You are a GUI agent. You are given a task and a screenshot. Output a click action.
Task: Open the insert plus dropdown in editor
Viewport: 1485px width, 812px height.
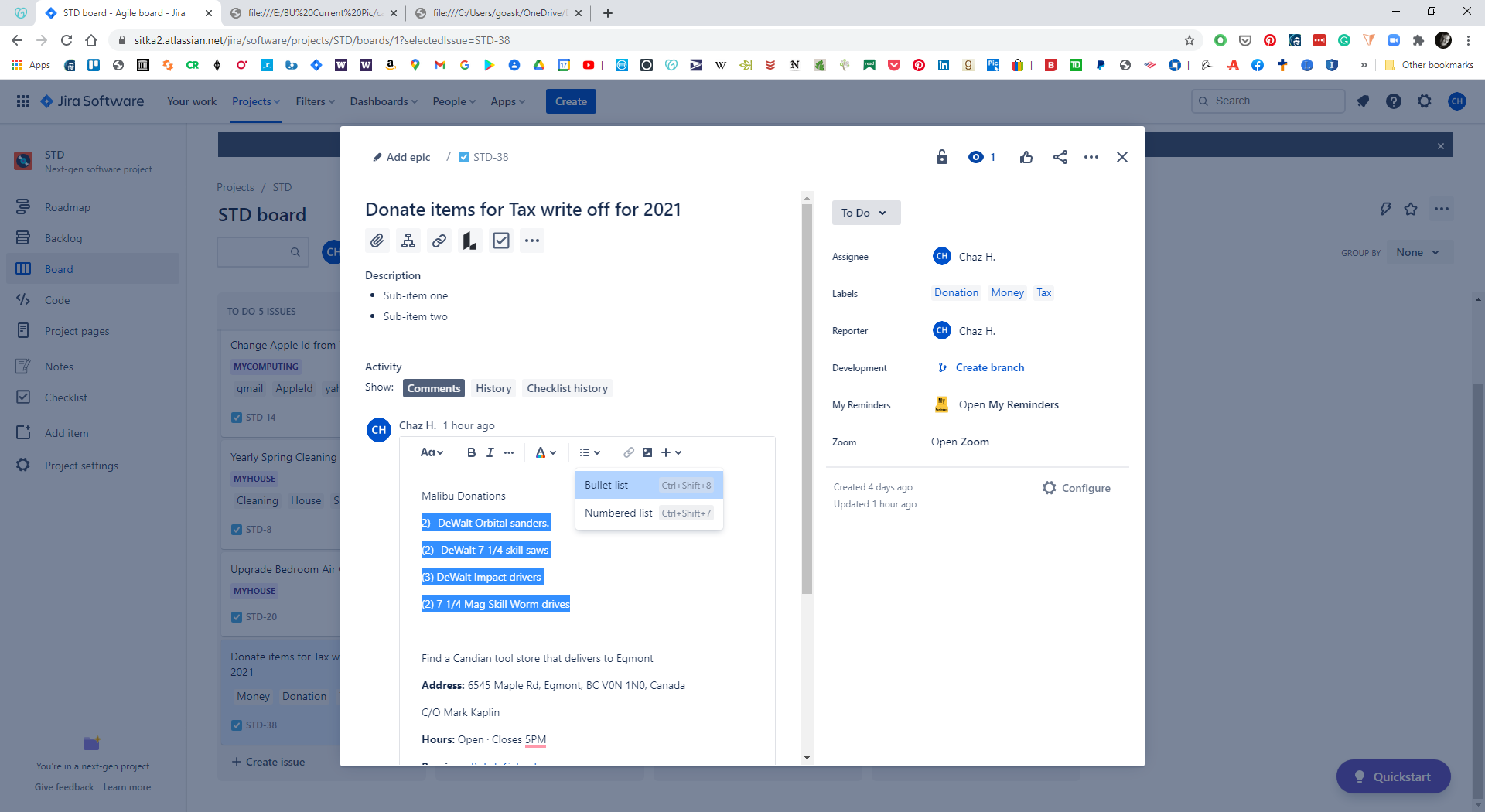click(x=671, y=452)
